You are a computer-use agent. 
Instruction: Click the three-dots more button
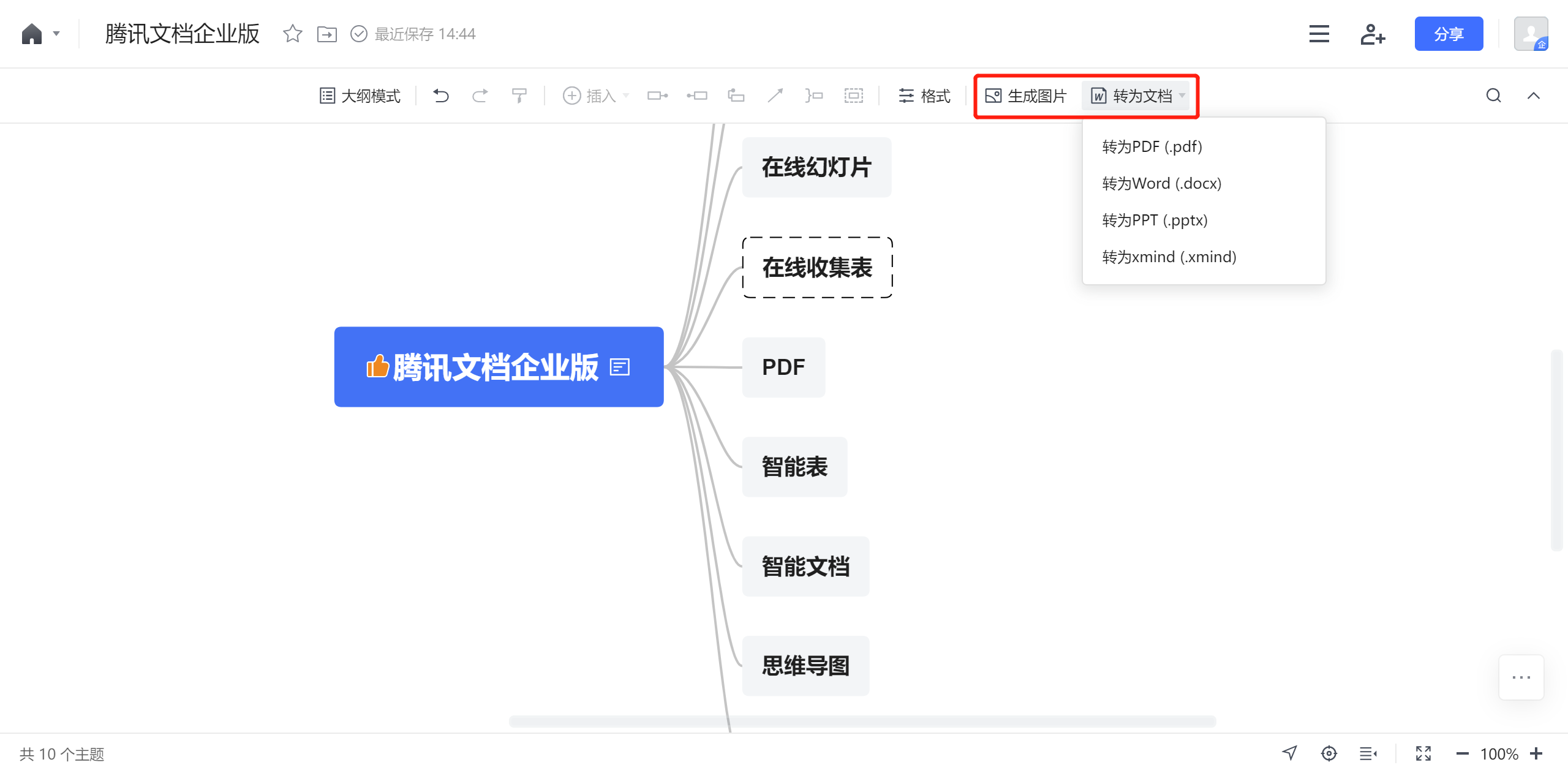pyautogui.click(x=1521, y=677)
